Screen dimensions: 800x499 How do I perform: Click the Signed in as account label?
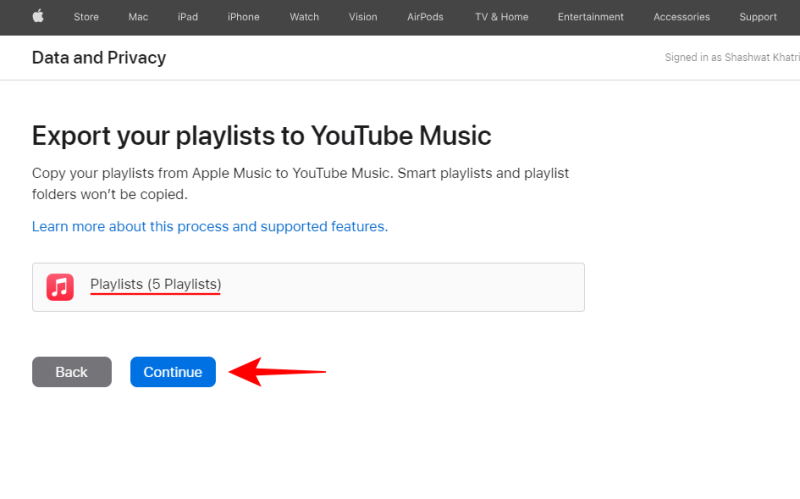[731, 58]
